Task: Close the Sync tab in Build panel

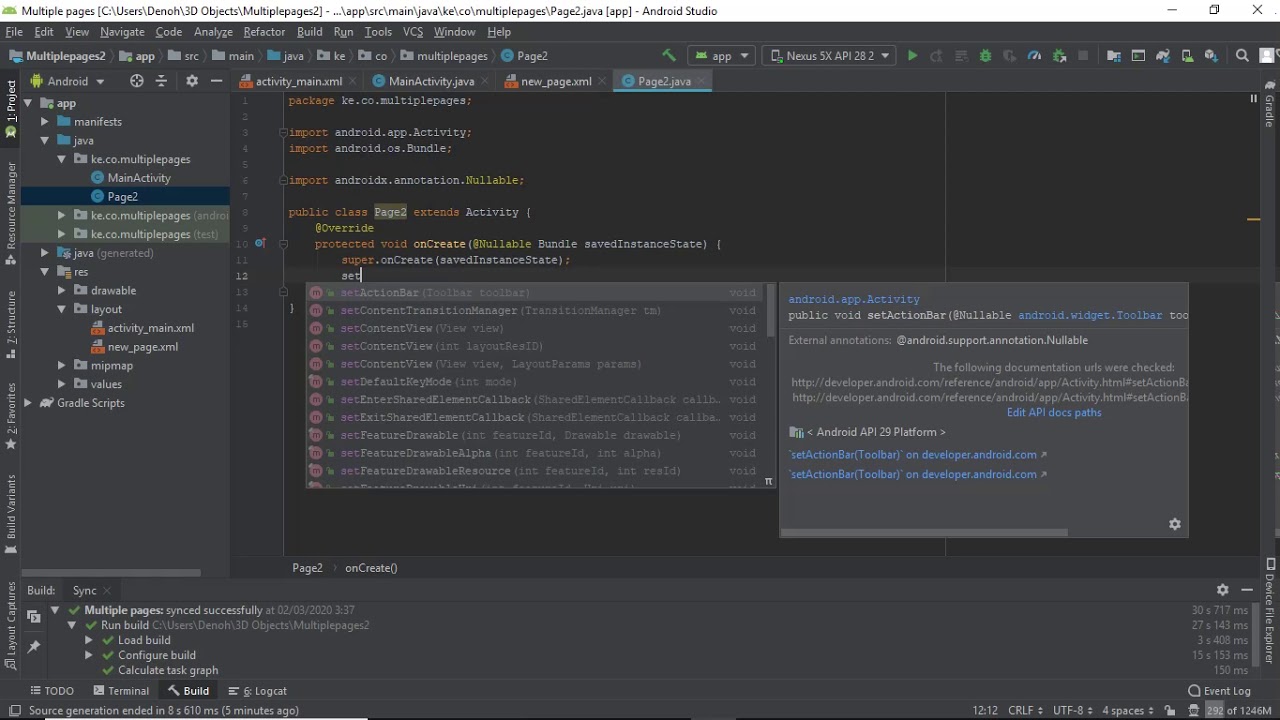Action: point(106,590)
